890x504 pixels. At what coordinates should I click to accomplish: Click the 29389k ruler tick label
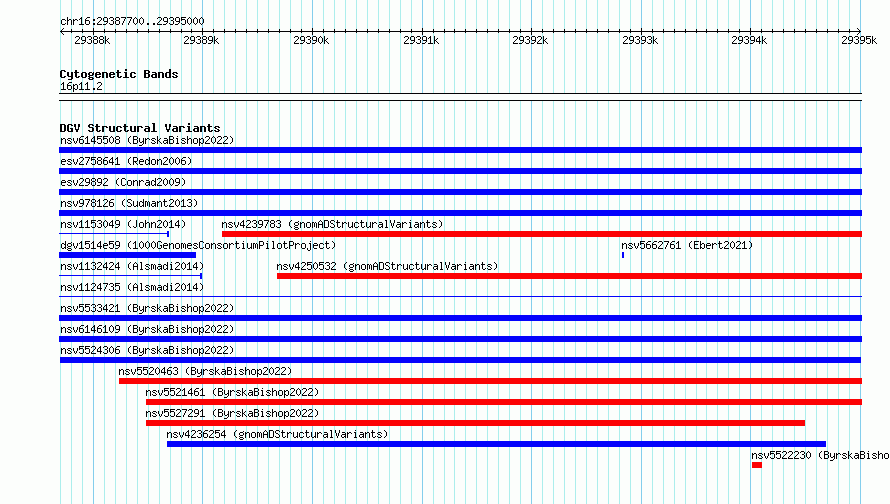201,40
